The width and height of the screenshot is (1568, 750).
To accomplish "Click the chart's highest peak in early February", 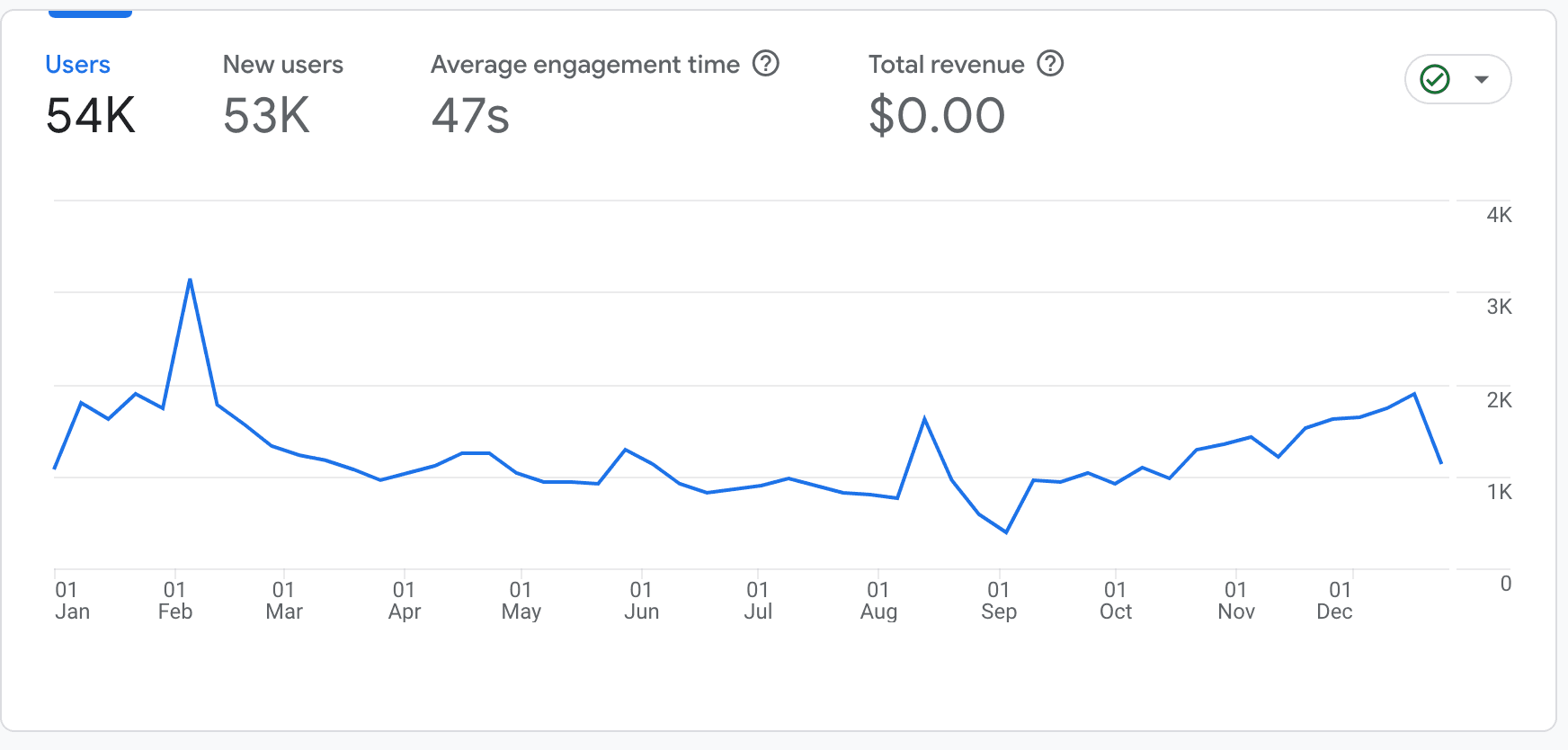I will tap(190, 280).
